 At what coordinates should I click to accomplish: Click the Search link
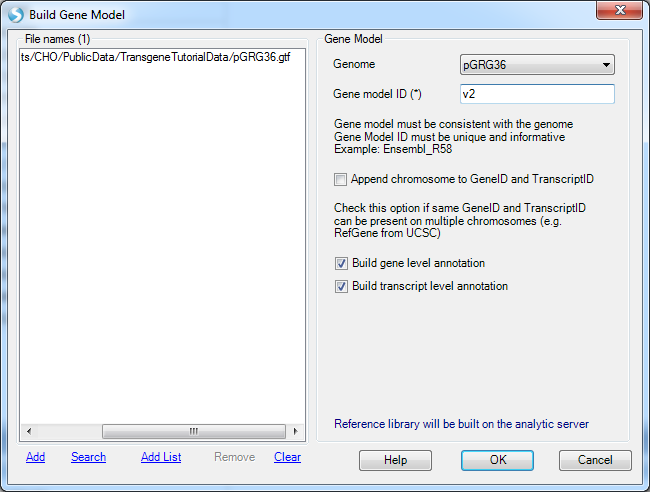[88, 457]
